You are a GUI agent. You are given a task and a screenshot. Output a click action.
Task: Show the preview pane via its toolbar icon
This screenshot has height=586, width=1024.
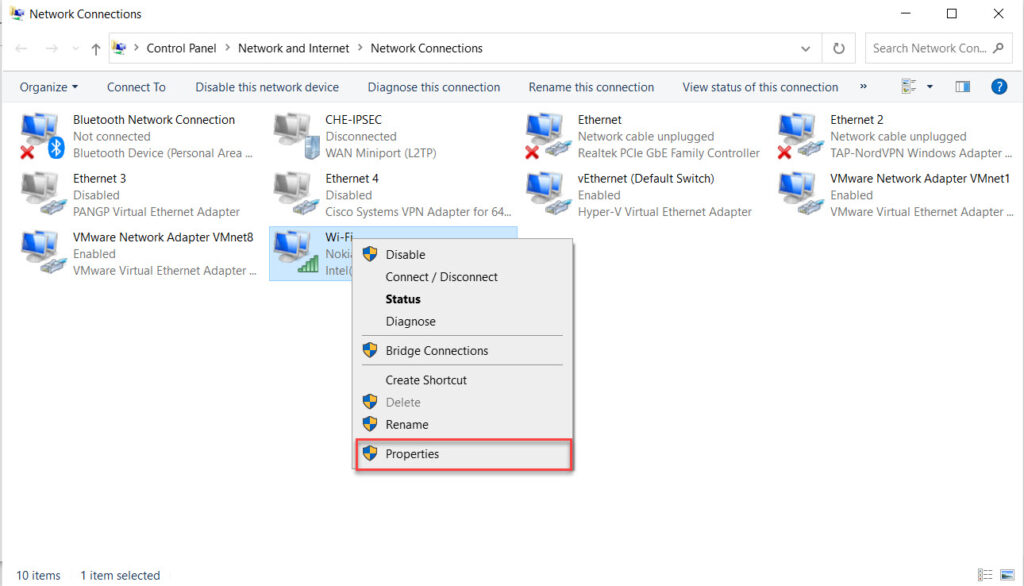961,87
